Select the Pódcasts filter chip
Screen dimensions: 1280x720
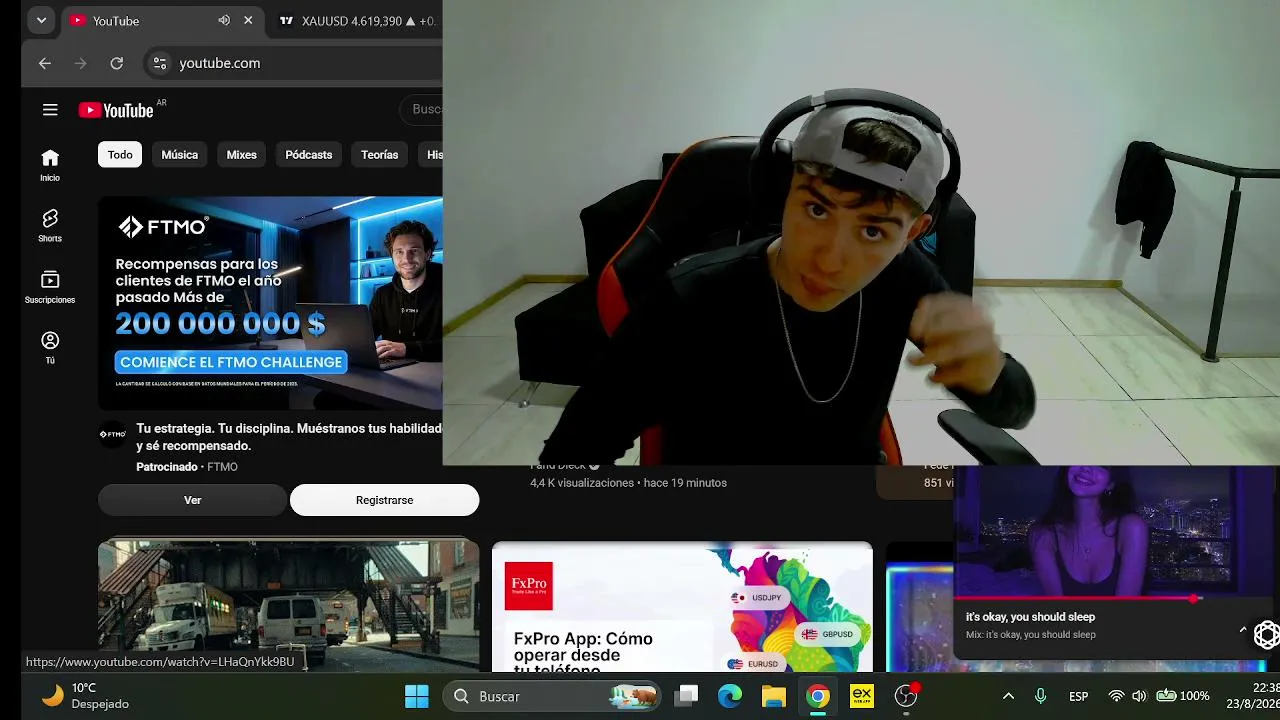tap(309, 155)
